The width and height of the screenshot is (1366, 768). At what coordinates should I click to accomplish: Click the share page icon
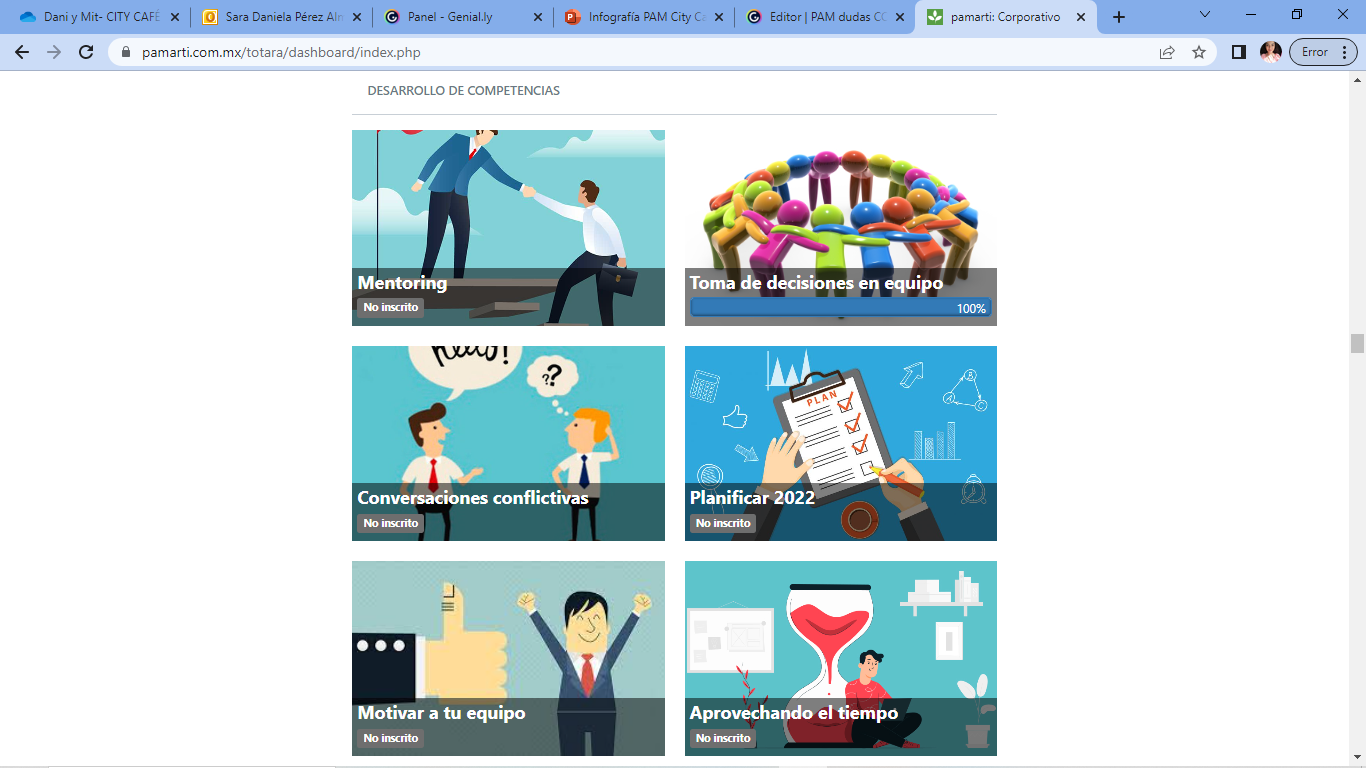pyautogui.click(x=1167, y=52)
